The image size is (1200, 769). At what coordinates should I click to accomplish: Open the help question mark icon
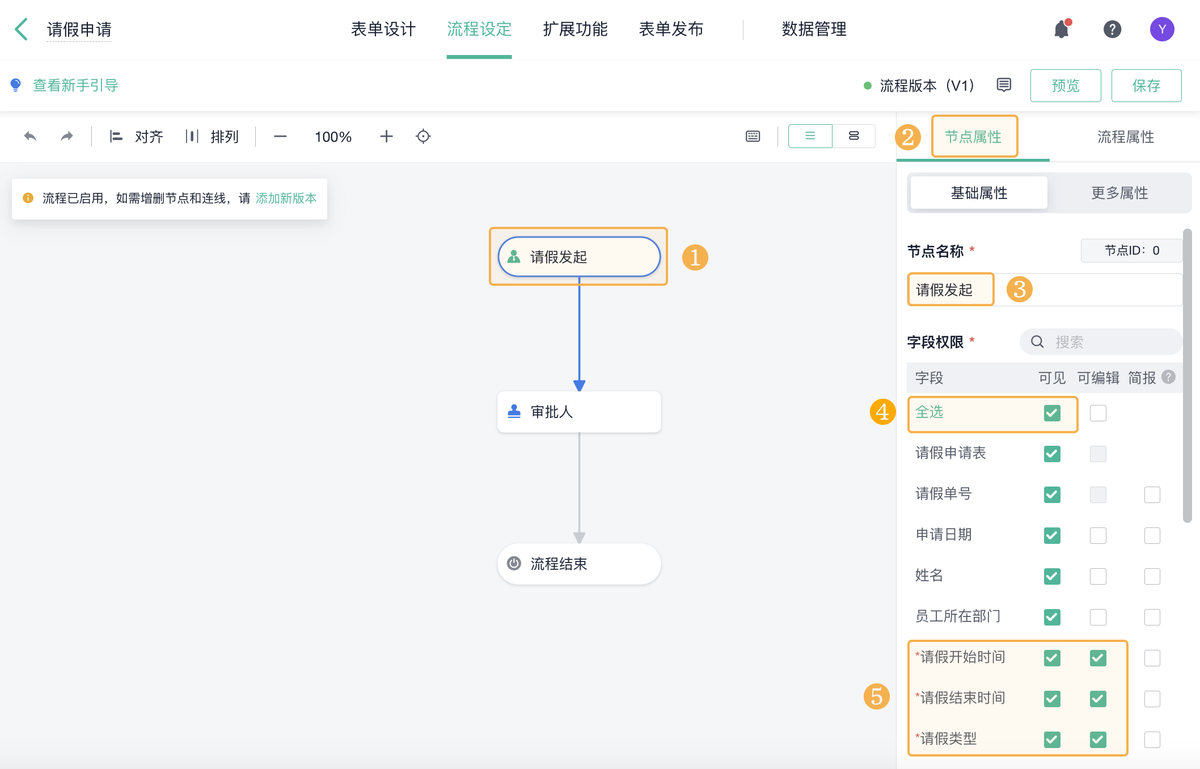(x=1112, y=29)
